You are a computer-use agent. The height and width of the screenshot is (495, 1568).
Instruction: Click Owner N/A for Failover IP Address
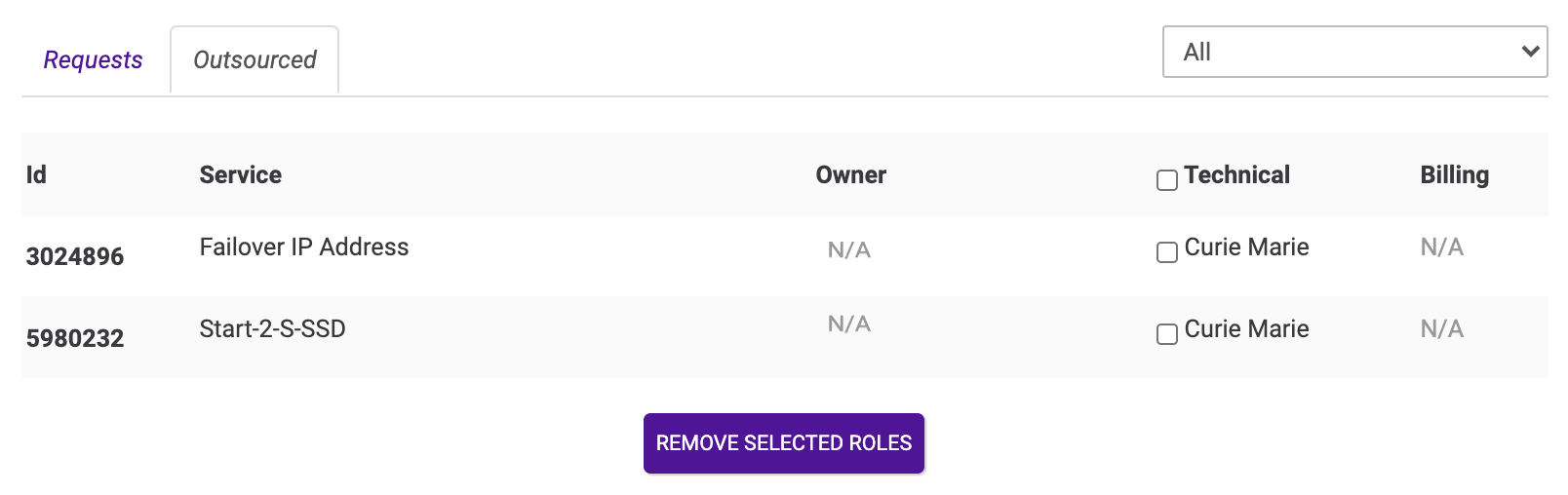(x=848, y=250)
